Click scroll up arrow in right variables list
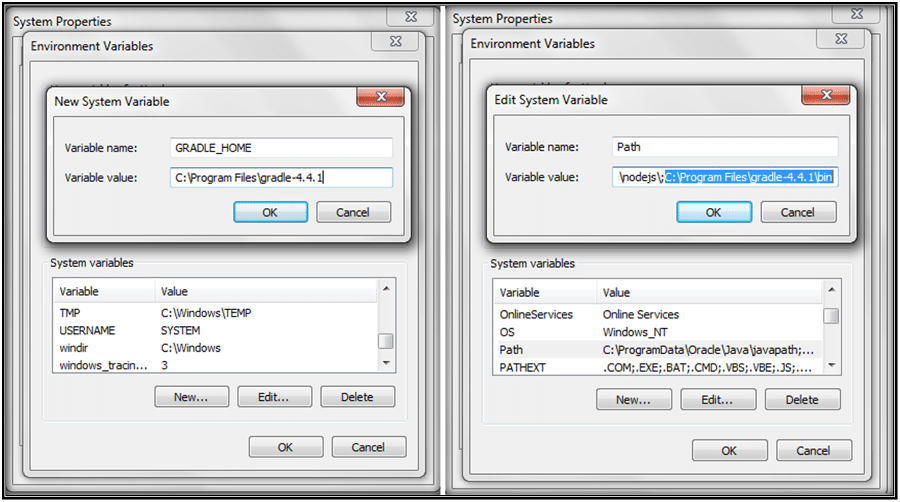This screenshot has width=900, height=502. click(x=832, y=290)
